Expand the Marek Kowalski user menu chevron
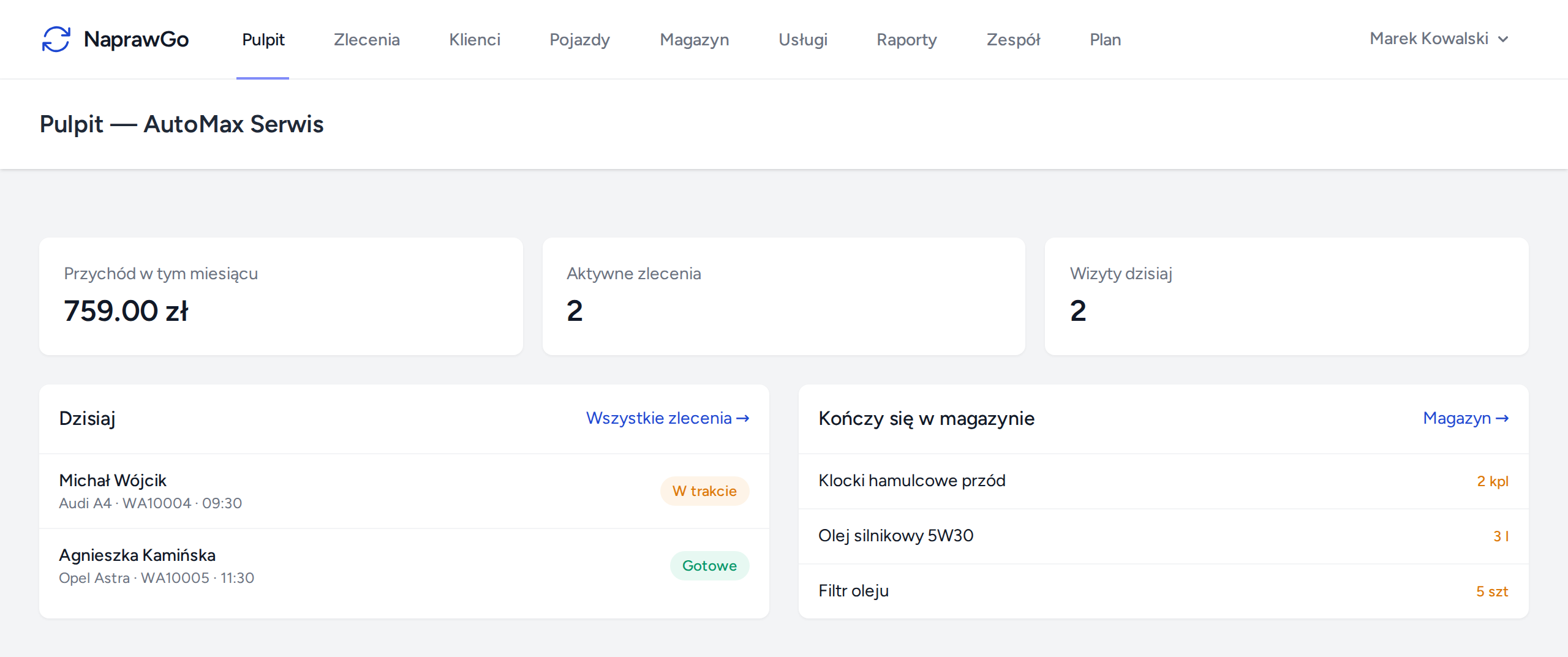The height and width of the screenshot is (657, 1568). (x=1503, y=39)
